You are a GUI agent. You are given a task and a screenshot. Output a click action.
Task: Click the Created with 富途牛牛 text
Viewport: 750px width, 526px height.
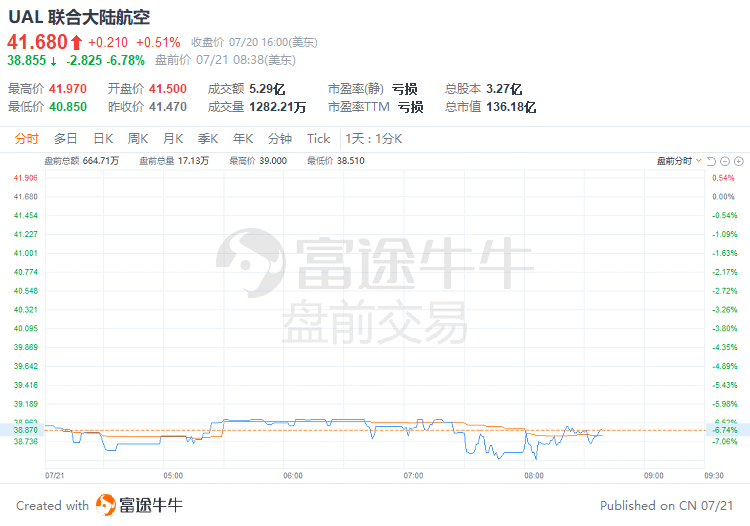tap(99, 505)
